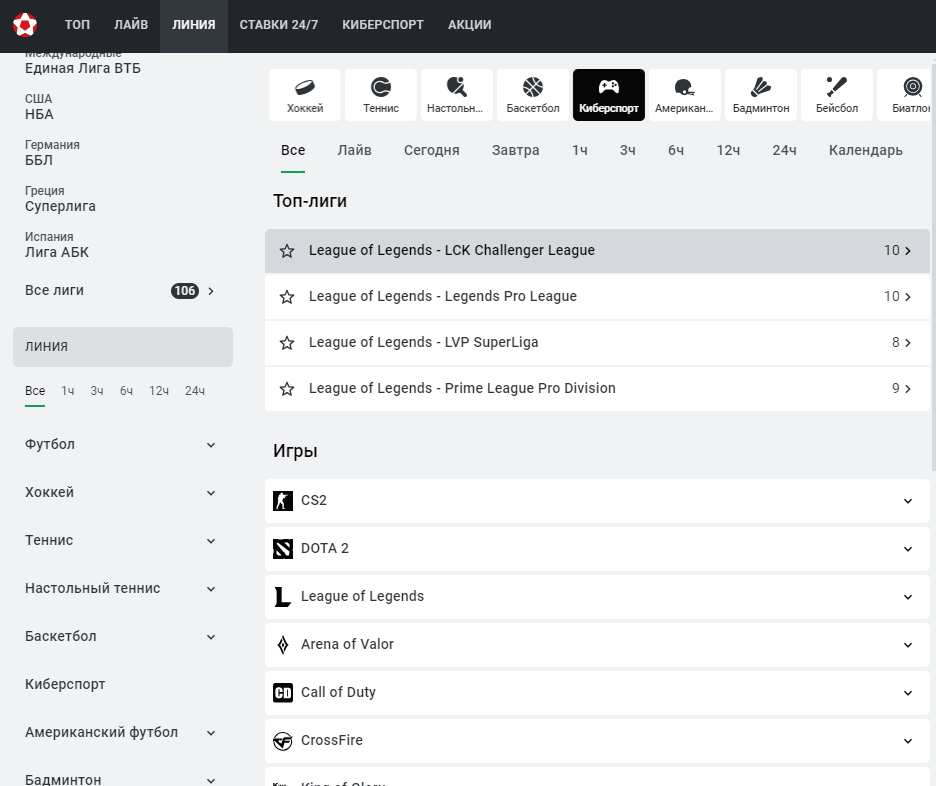This screenshot has width=936, height=786.
Task: Expand Баскетбол in the sidebar
Action: coord(211,637)
